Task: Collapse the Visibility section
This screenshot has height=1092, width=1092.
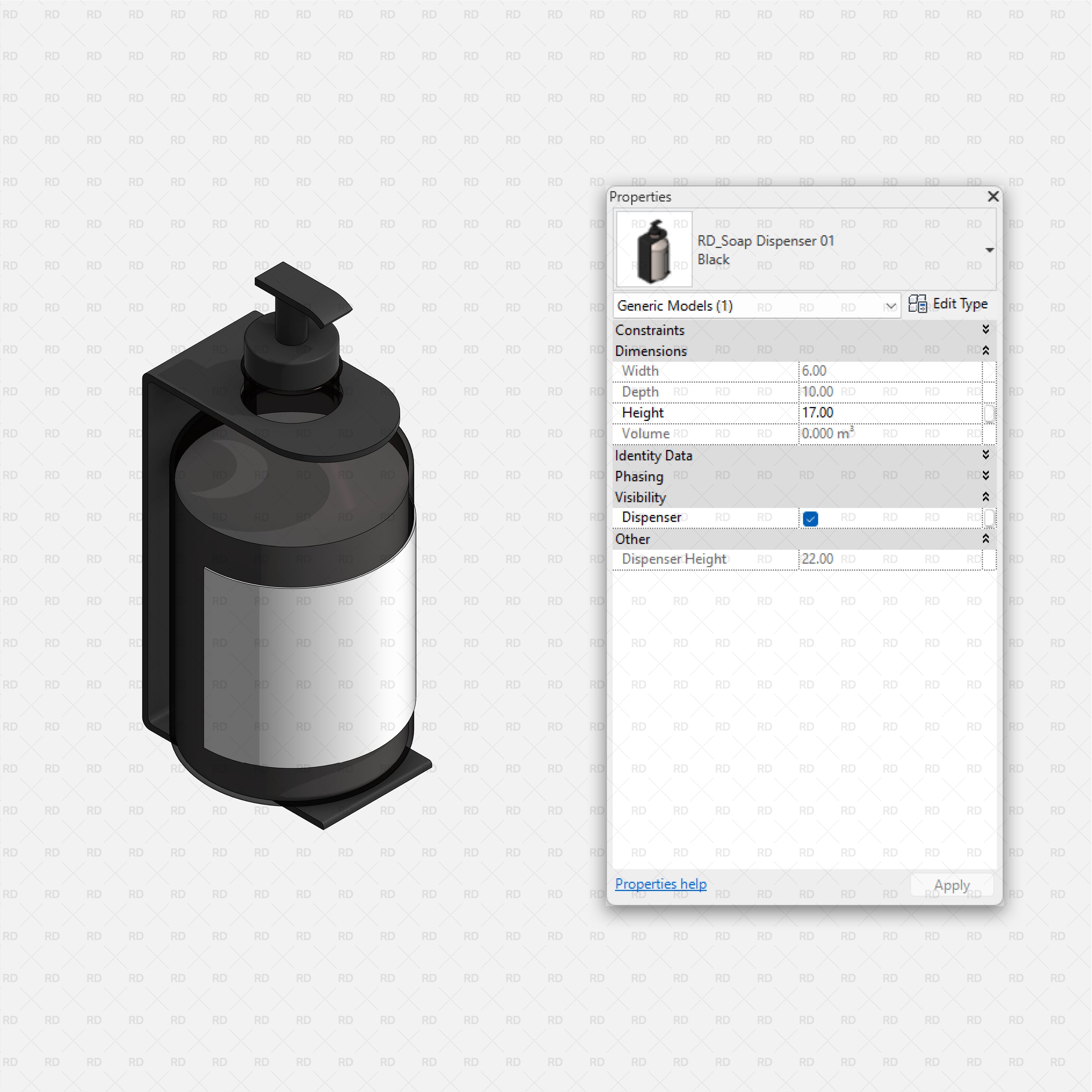Action: tap(985, 498)
